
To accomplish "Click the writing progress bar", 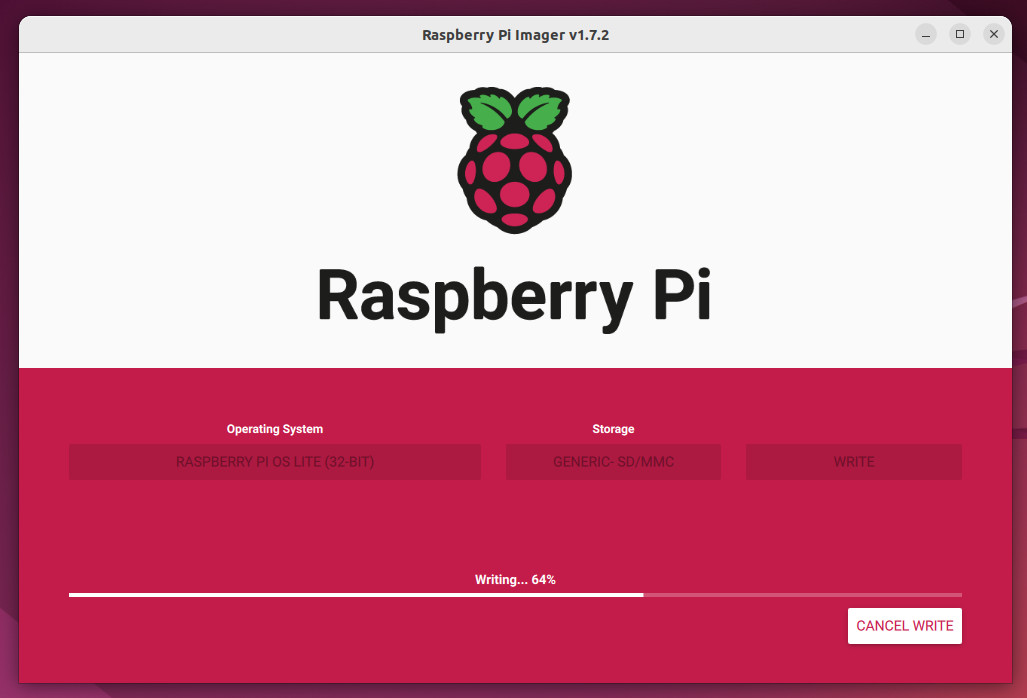I will [515, 595].
